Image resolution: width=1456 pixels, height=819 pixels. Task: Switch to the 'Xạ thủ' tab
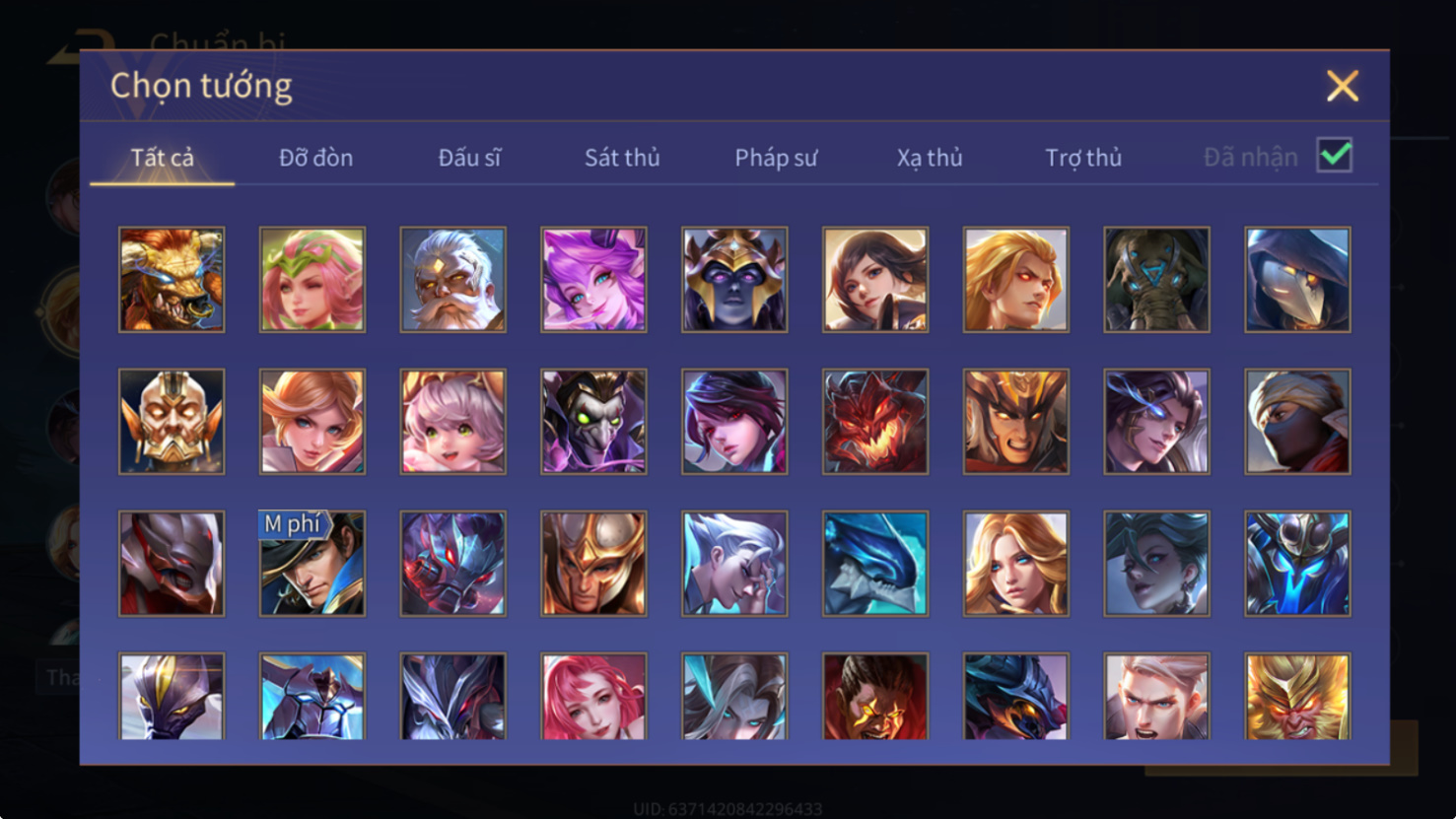point(930,158)
